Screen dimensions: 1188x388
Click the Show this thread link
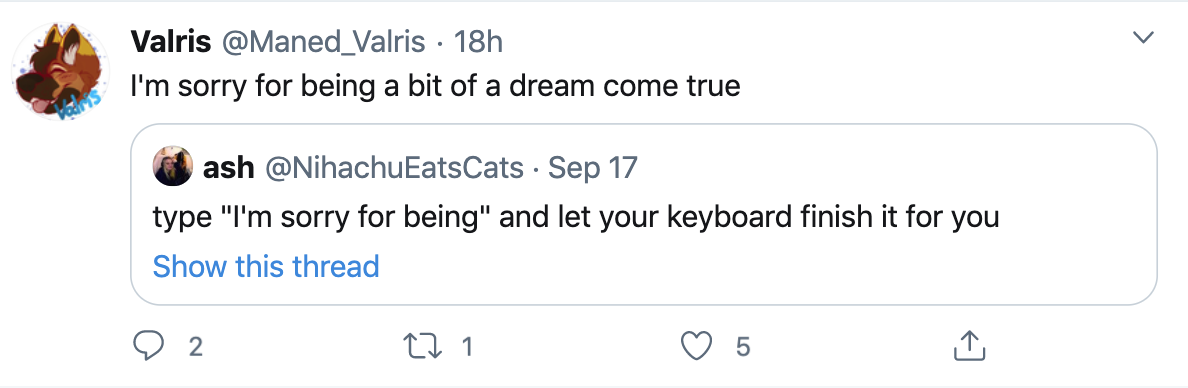[x=266, y=267]
